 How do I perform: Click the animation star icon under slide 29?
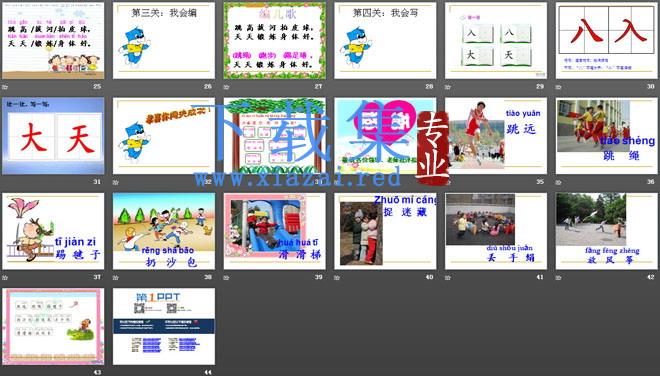tap(448, 87)
